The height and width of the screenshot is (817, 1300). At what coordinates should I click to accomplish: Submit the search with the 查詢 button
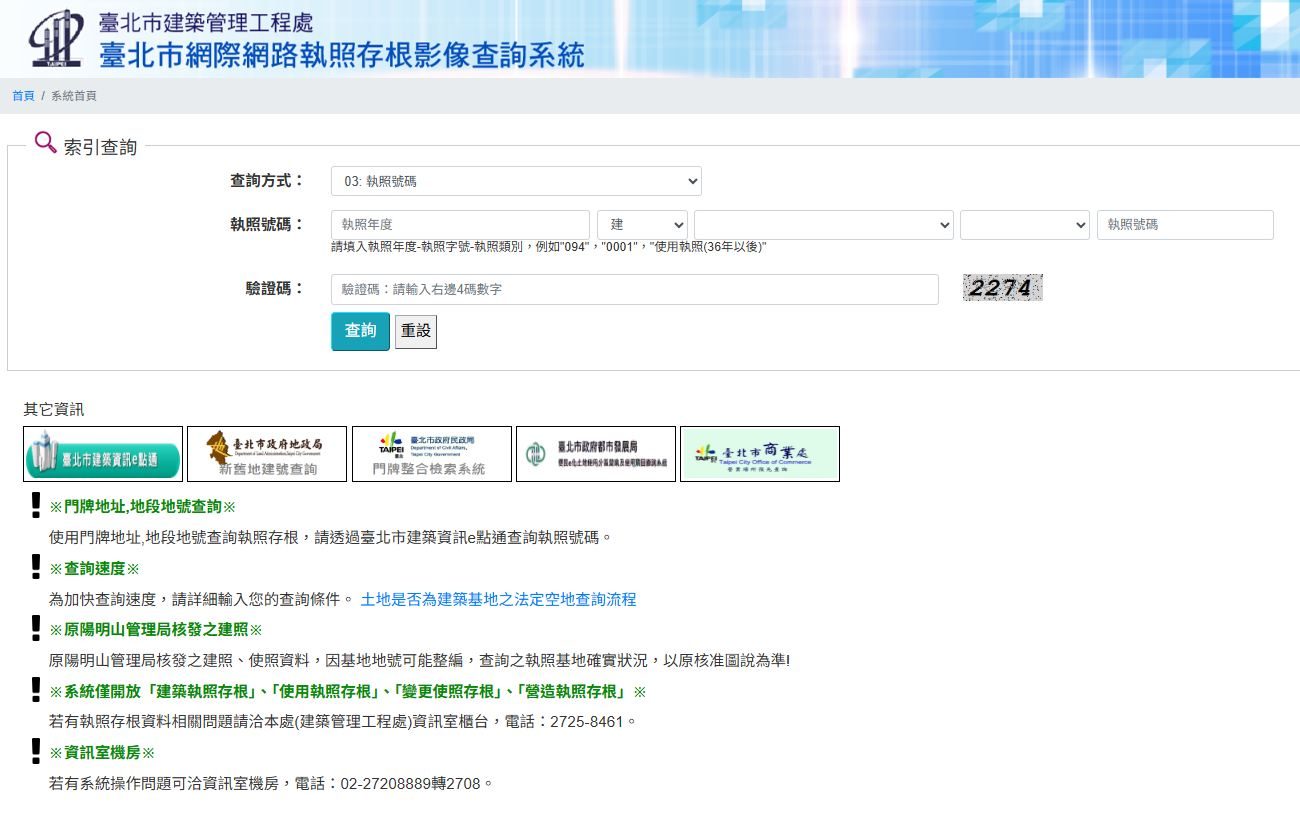point(360,331)
